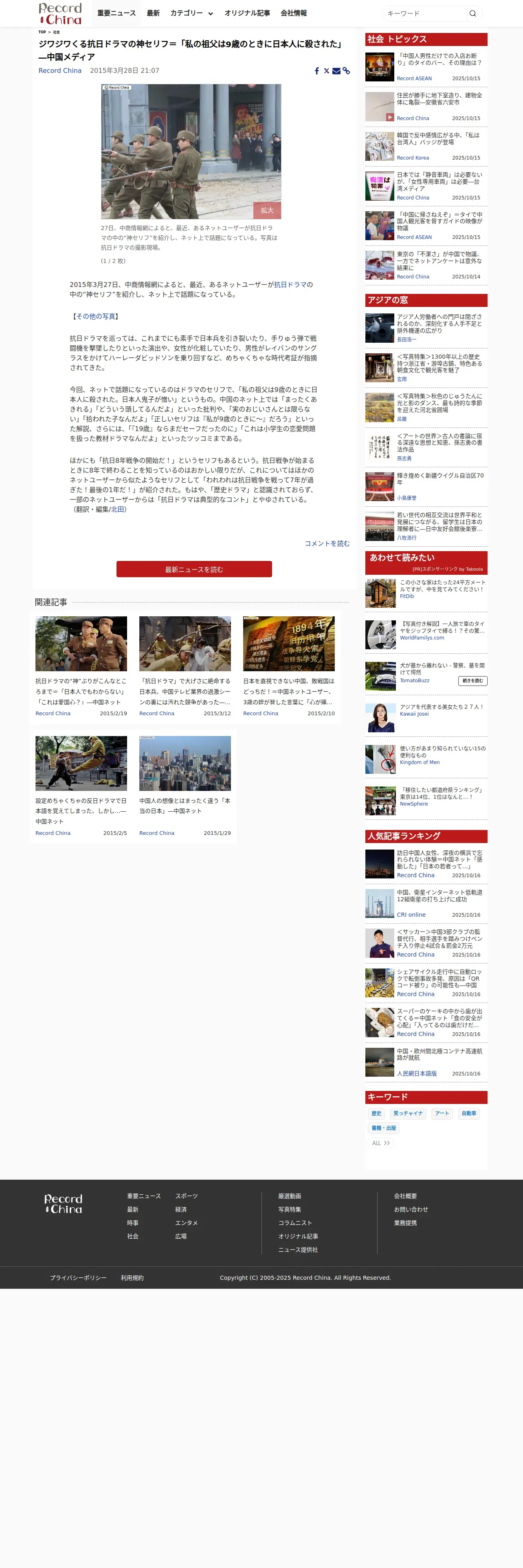Open the コメントを読む link
523x1568 pixels.
pos(327,543)
